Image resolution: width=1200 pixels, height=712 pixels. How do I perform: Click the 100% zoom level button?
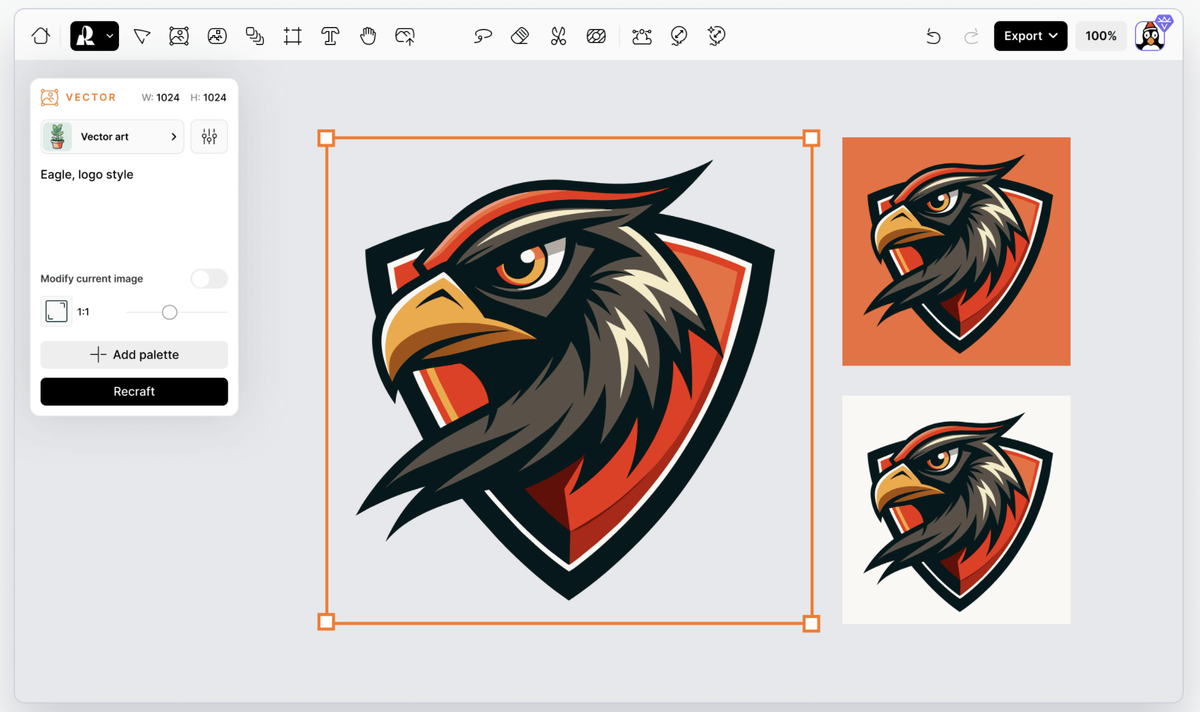pyautogui.click(x=1101, y=36)
